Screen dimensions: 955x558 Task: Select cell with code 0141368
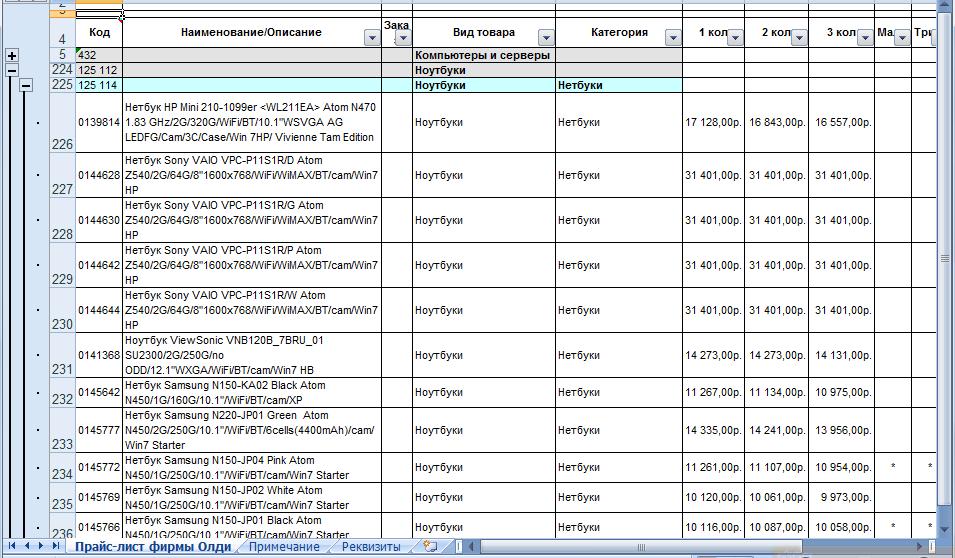99,355
